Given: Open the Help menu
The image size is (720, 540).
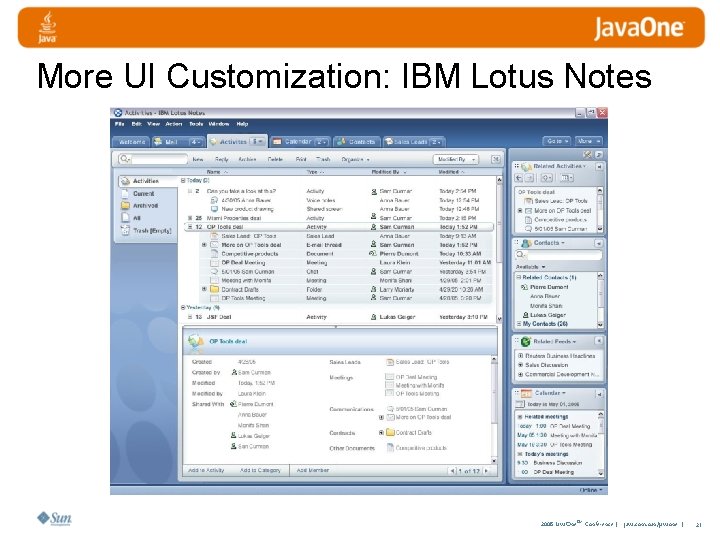Looking at the screenshot, I should pos(242,124).
